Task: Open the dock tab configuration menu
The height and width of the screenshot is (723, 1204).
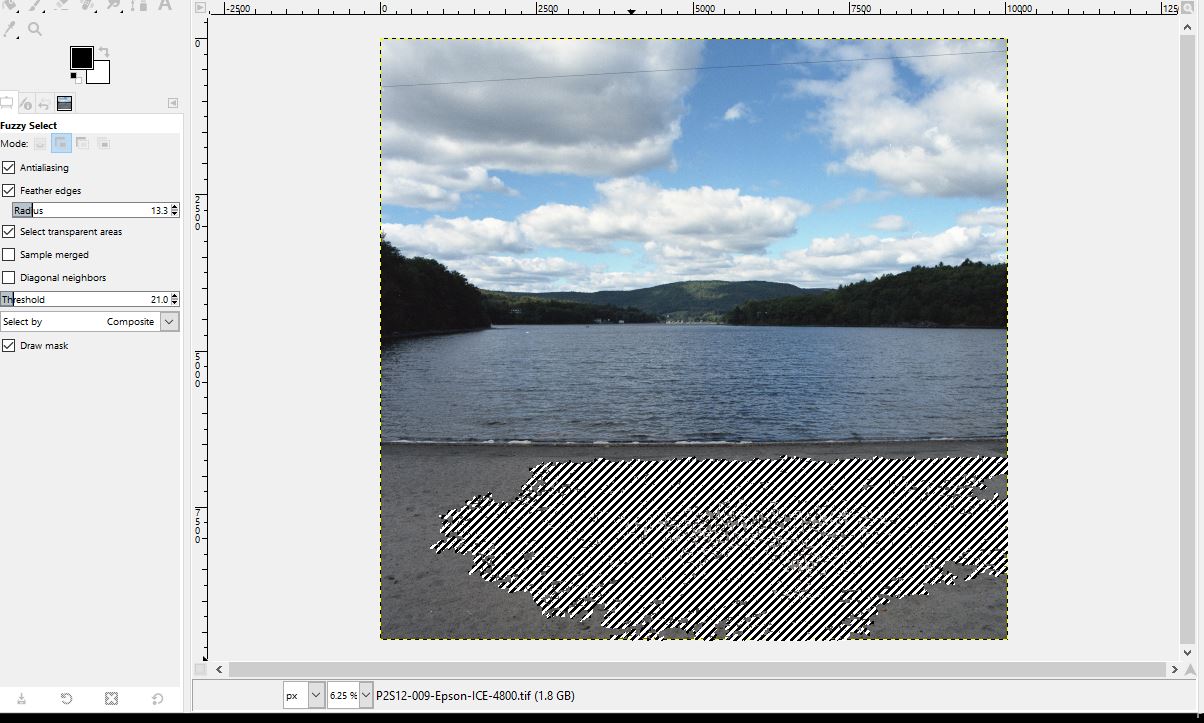Action: [x=173, y=103]
